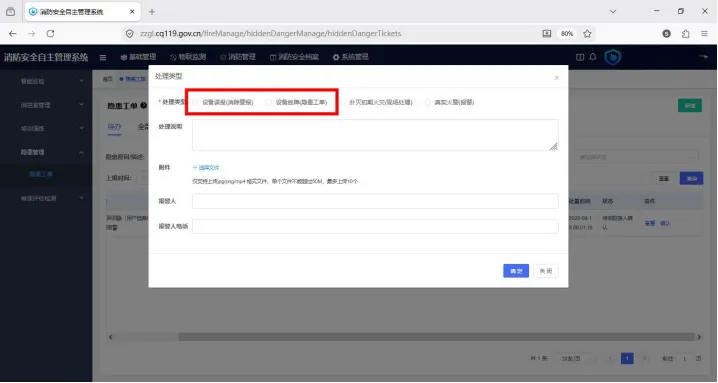The image size is (718, 383).
Task: Open reader view icon in address bar
Action: point(547,33)
